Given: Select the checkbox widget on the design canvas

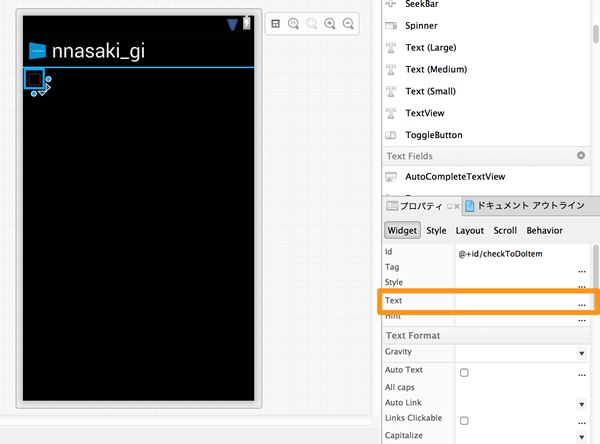Looking at the screenshot, I should click(34, 79).
